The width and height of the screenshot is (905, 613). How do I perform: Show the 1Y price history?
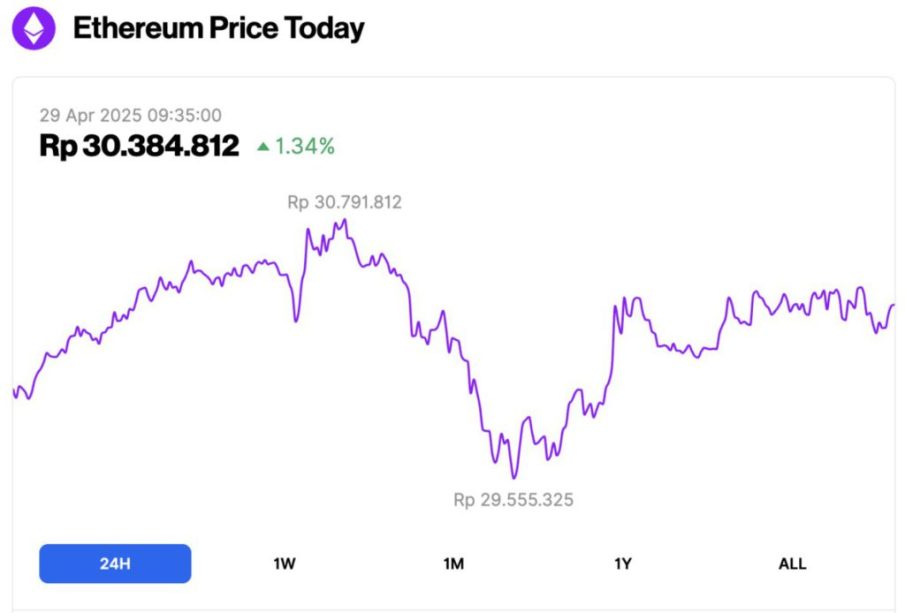pos(623,563)
